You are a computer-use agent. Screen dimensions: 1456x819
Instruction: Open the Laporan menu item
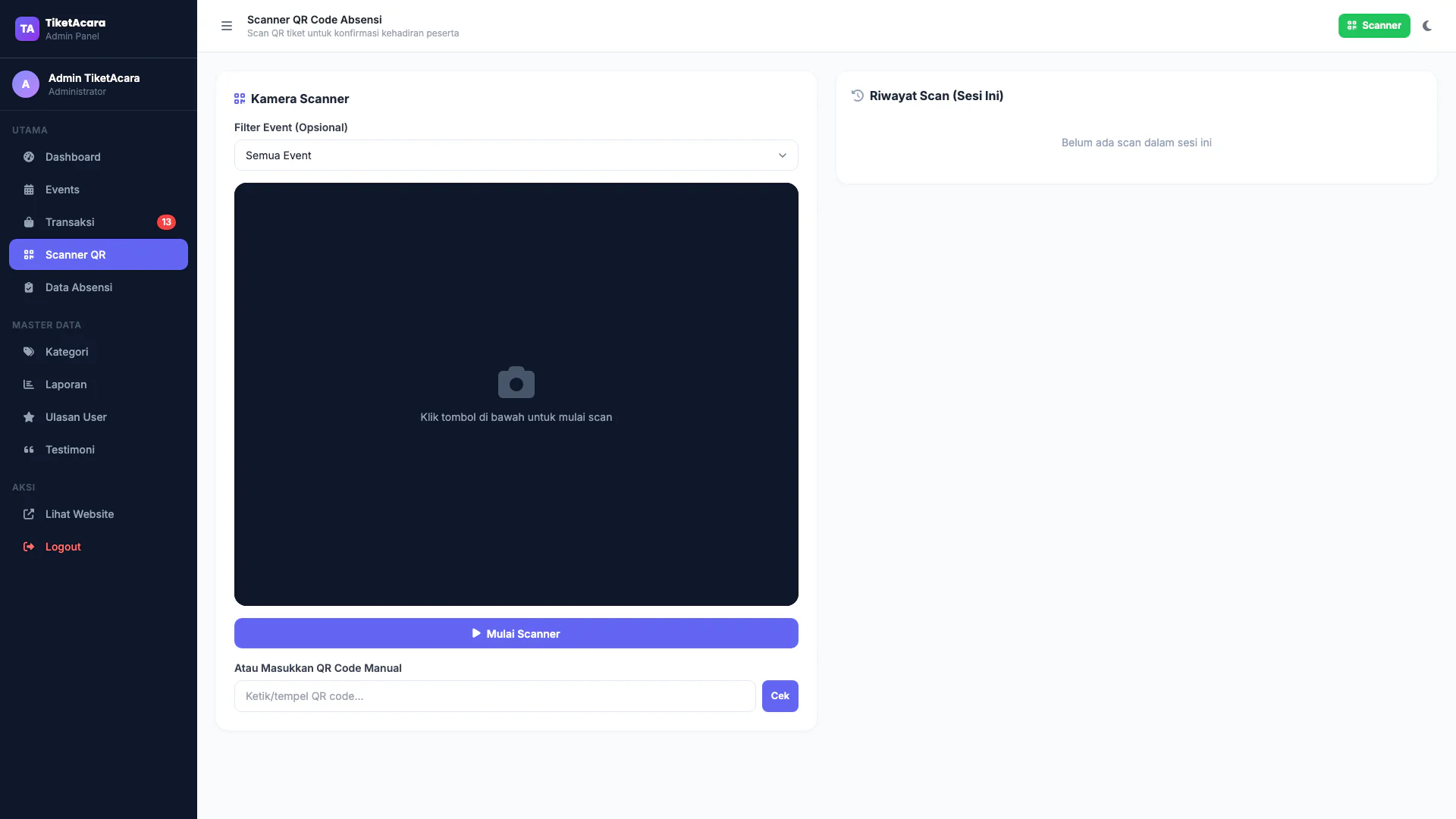pyautogui.click(x=99, y=384)
